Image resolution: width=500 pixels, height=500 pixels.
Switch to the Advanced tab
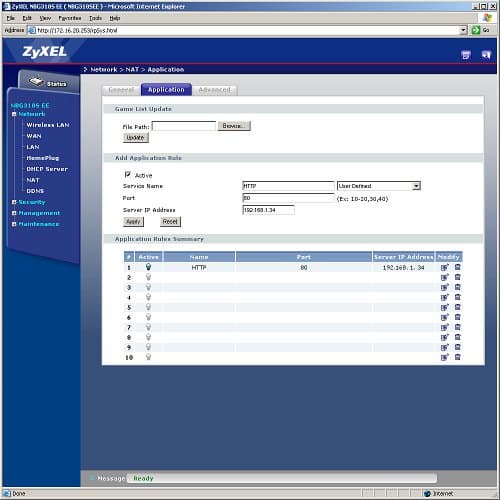[x=214, y=90]
